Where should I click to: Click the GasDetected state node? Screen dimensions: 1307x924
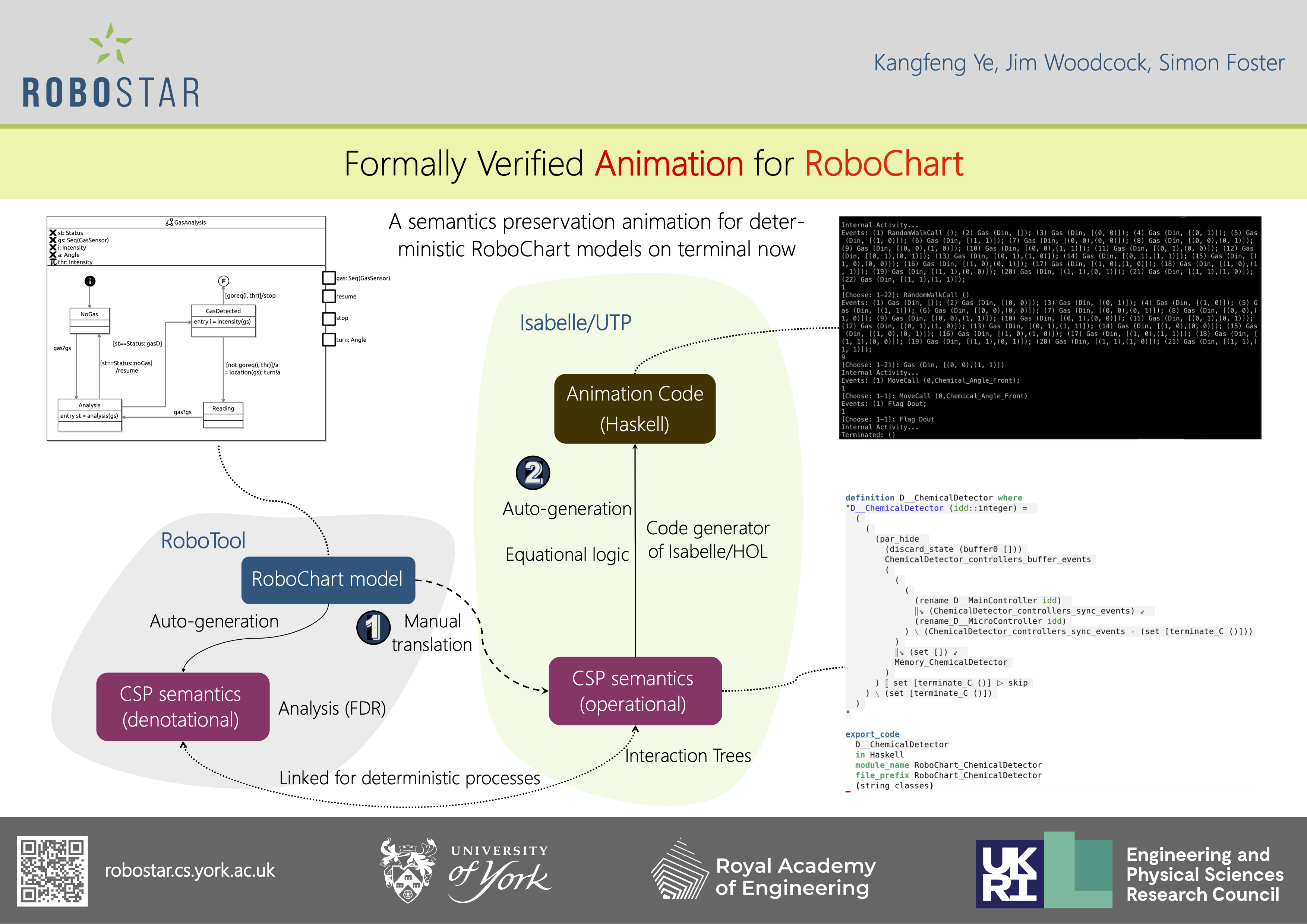click(223, 321)
